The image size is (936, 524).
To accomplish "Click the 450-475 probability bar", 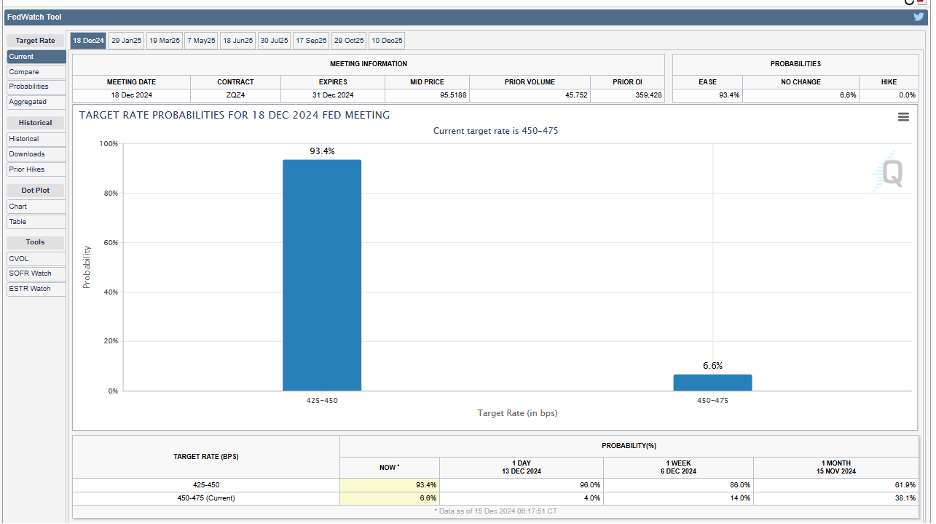I will coord(712,383).
